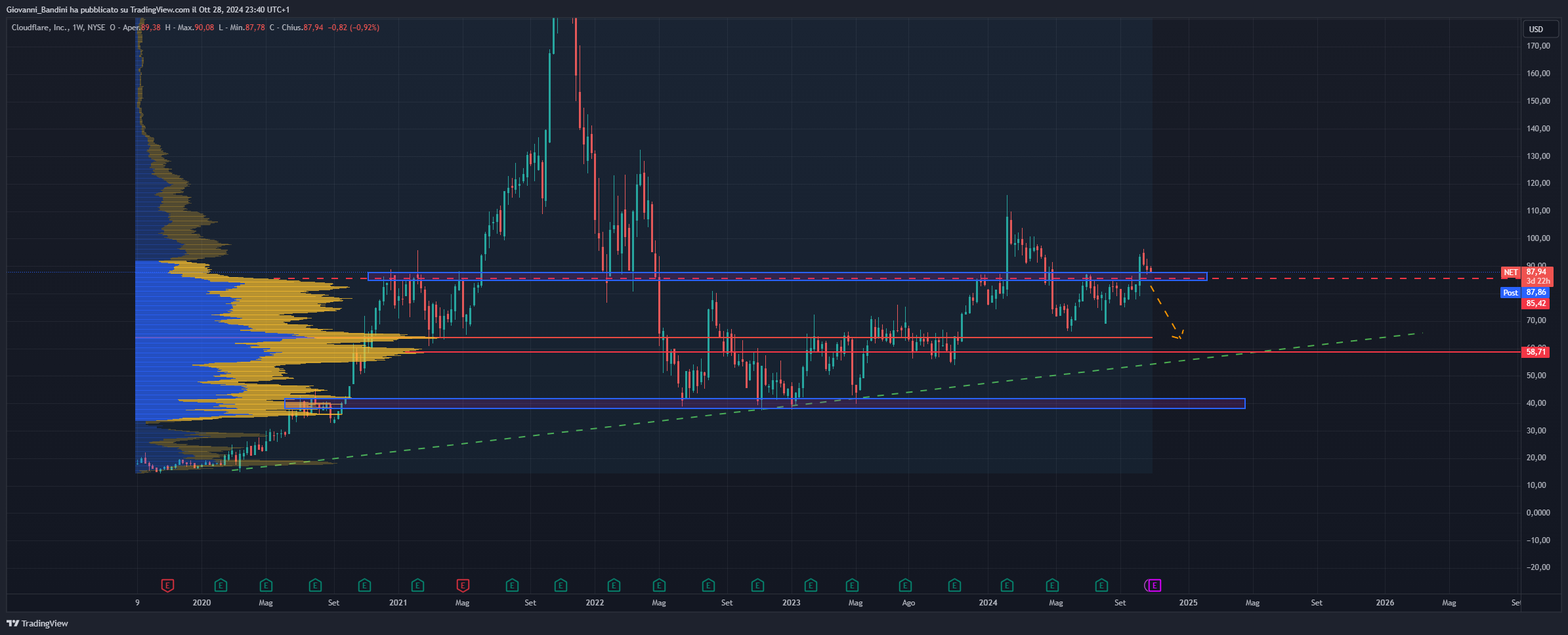Viewport: 1568px width, 635px height.
Task: Click the 170,00 value on price axis
Action: (1538, 46)
